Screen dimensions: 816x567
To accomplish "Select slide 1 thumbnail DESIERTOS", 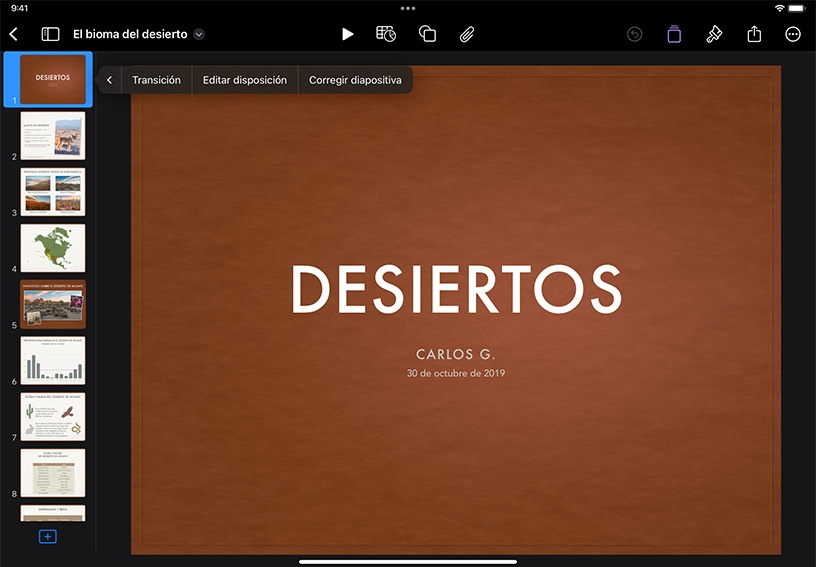I will [x=53, y=80].
